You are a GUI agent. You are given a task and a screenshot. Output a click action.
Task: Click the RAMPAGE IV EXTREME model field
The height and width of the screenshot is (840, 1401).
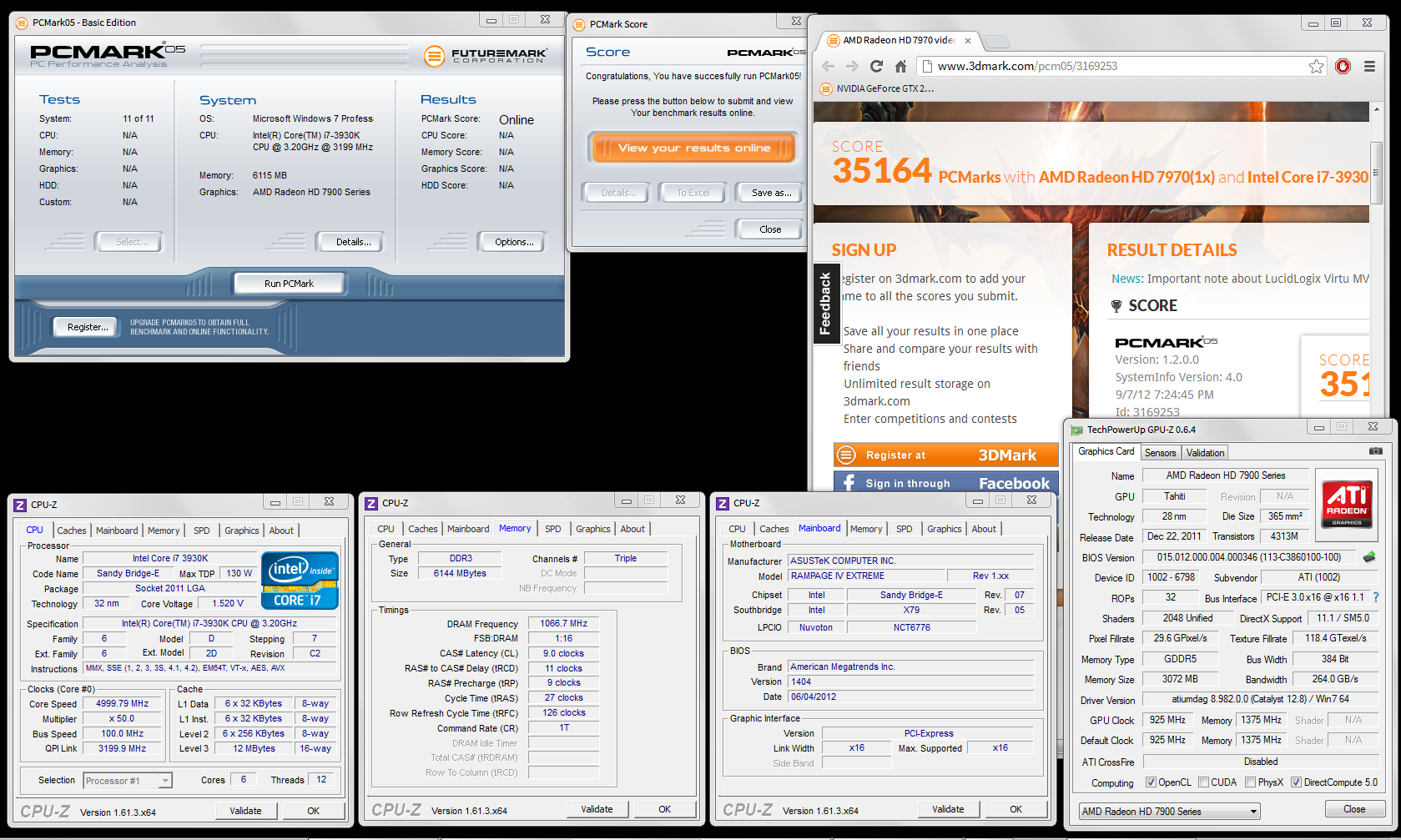[865, 576]
